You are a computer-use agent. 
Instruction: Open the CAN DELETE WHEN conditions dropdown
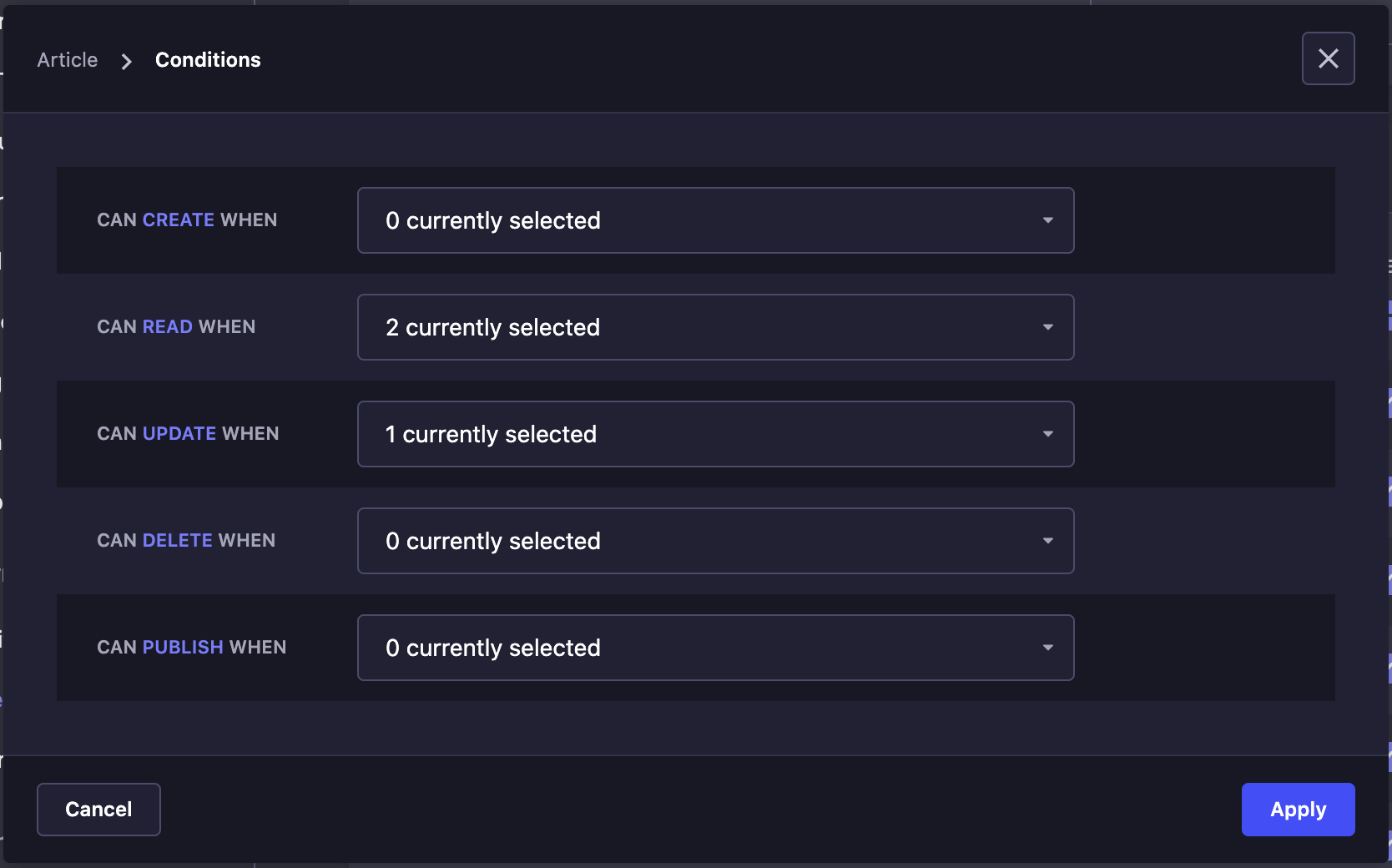pos(715,541)
